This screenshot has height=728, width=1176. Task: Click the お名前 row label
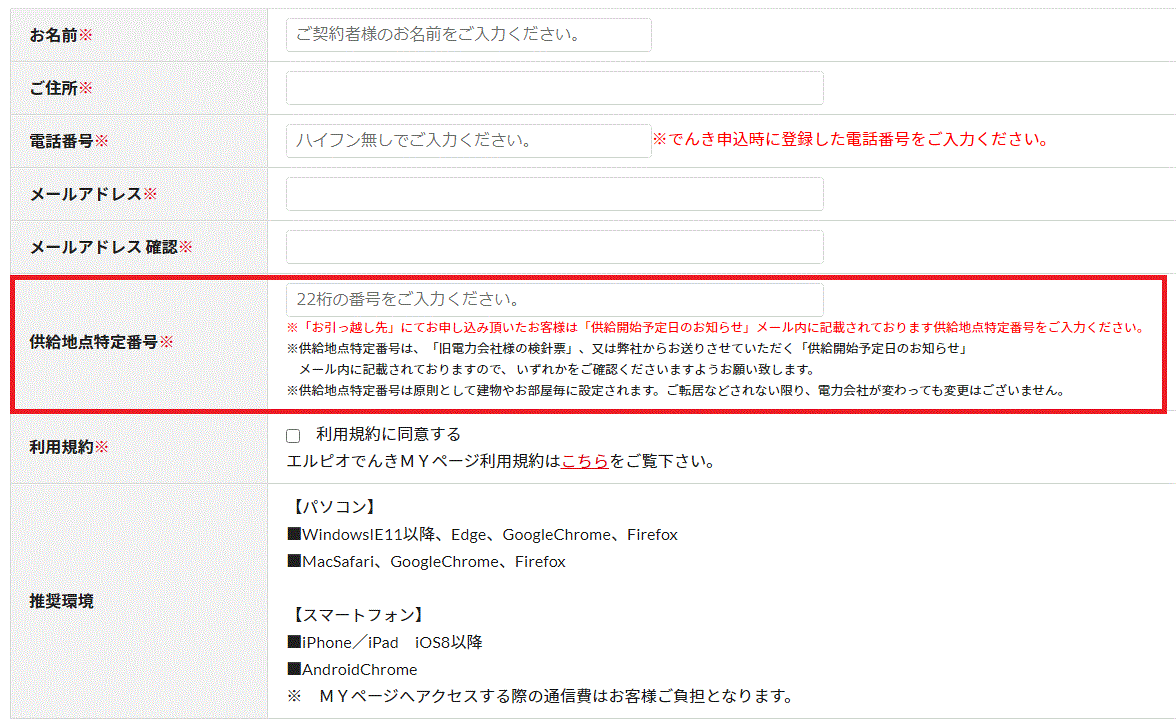[54, 35]
